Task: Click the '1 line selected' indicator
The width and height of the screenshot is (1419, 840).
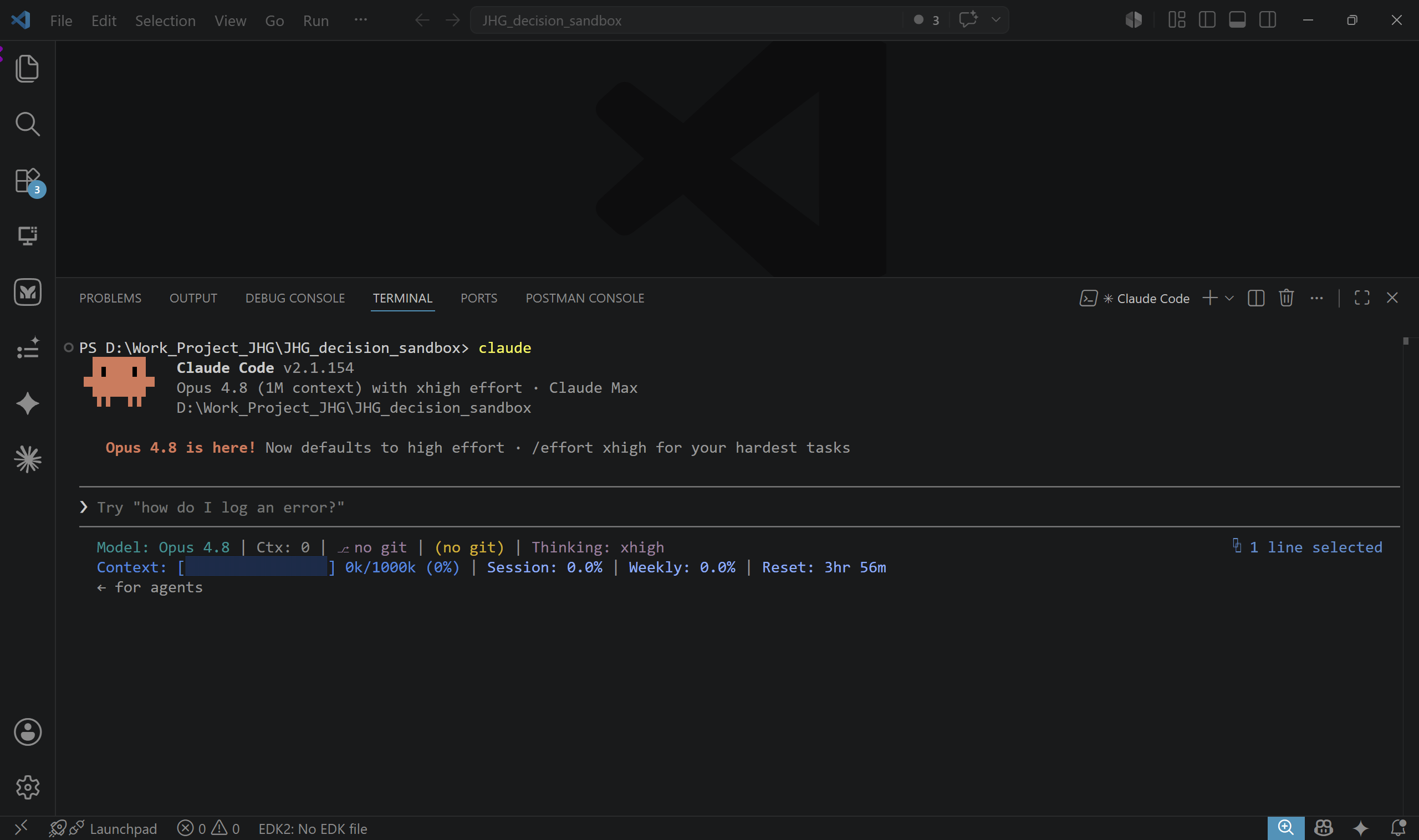Action: (1307, 547)
